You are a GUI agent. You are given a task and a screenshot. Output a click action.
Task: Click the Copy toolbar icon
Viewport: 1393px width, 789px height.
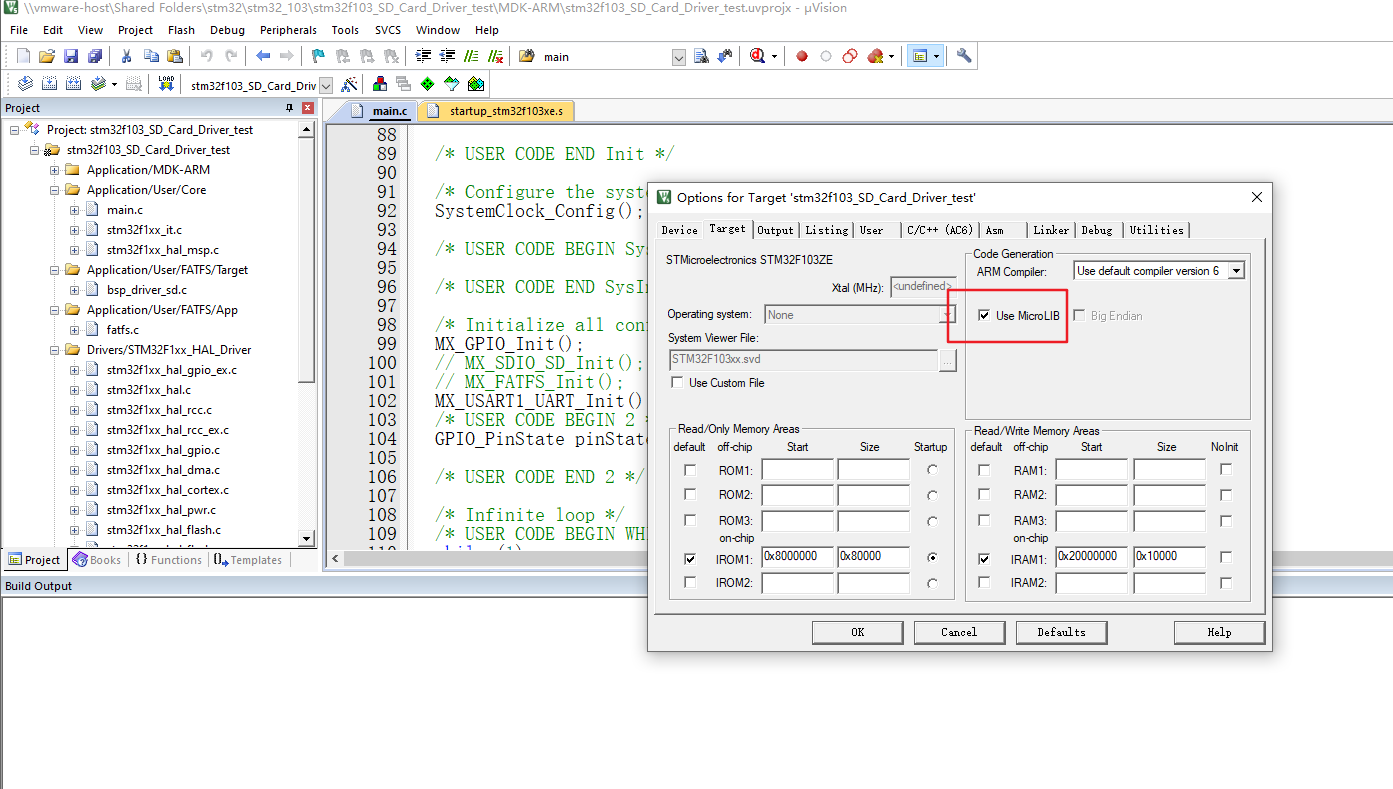click(x=151, y=56)
